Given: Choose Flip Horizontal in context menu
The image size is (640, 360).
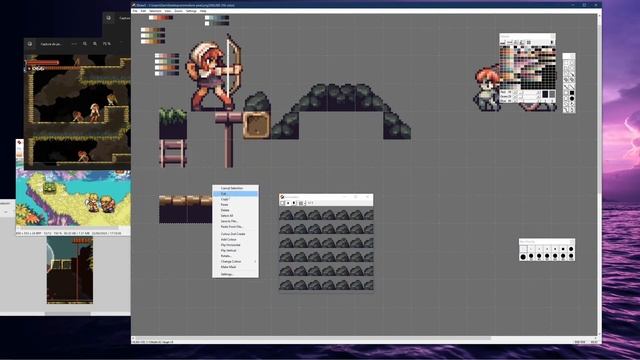Looking at the screenshot, I should tap(235, 245).
